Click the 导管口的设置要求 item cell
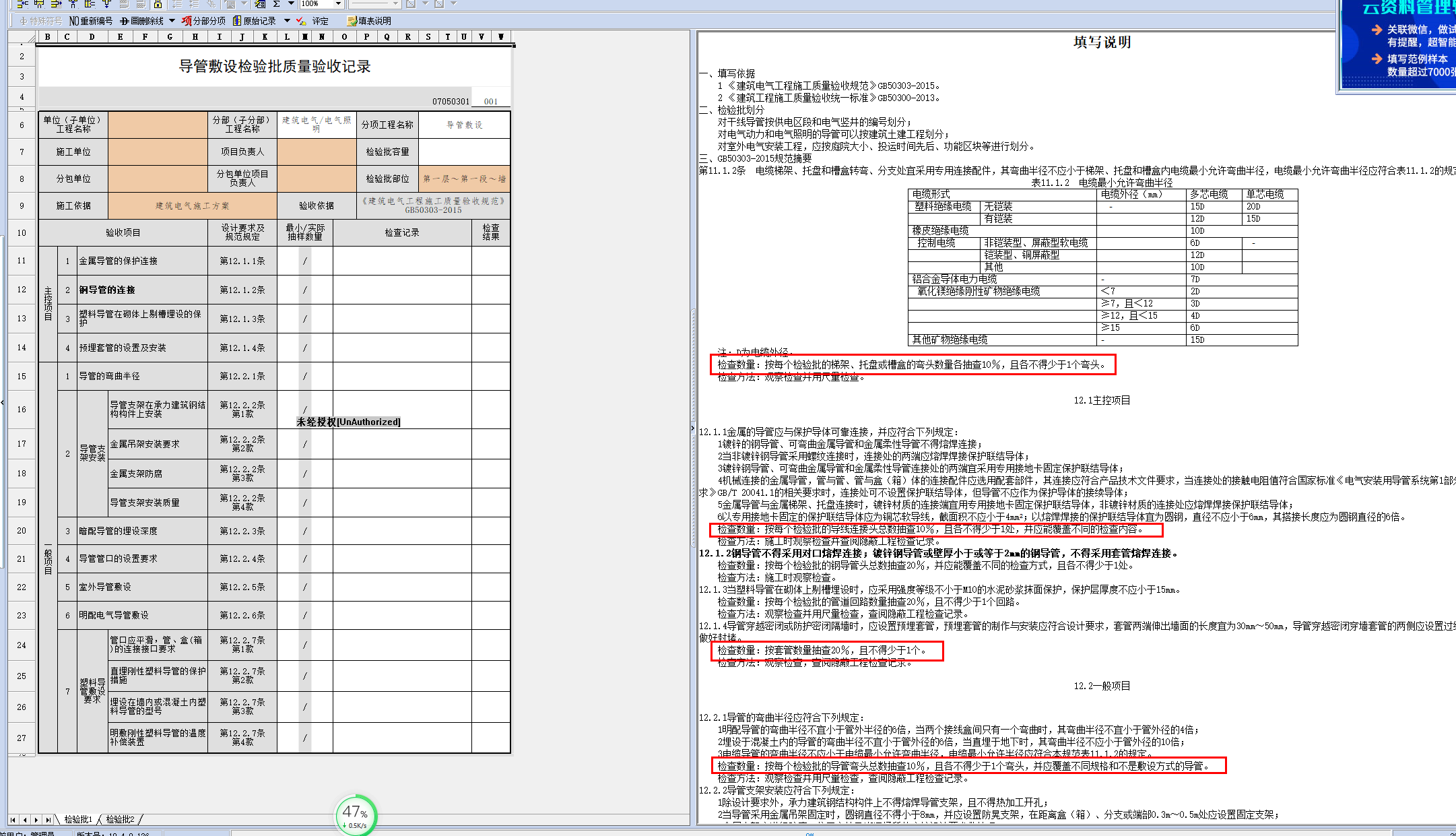 click(142, 559)
